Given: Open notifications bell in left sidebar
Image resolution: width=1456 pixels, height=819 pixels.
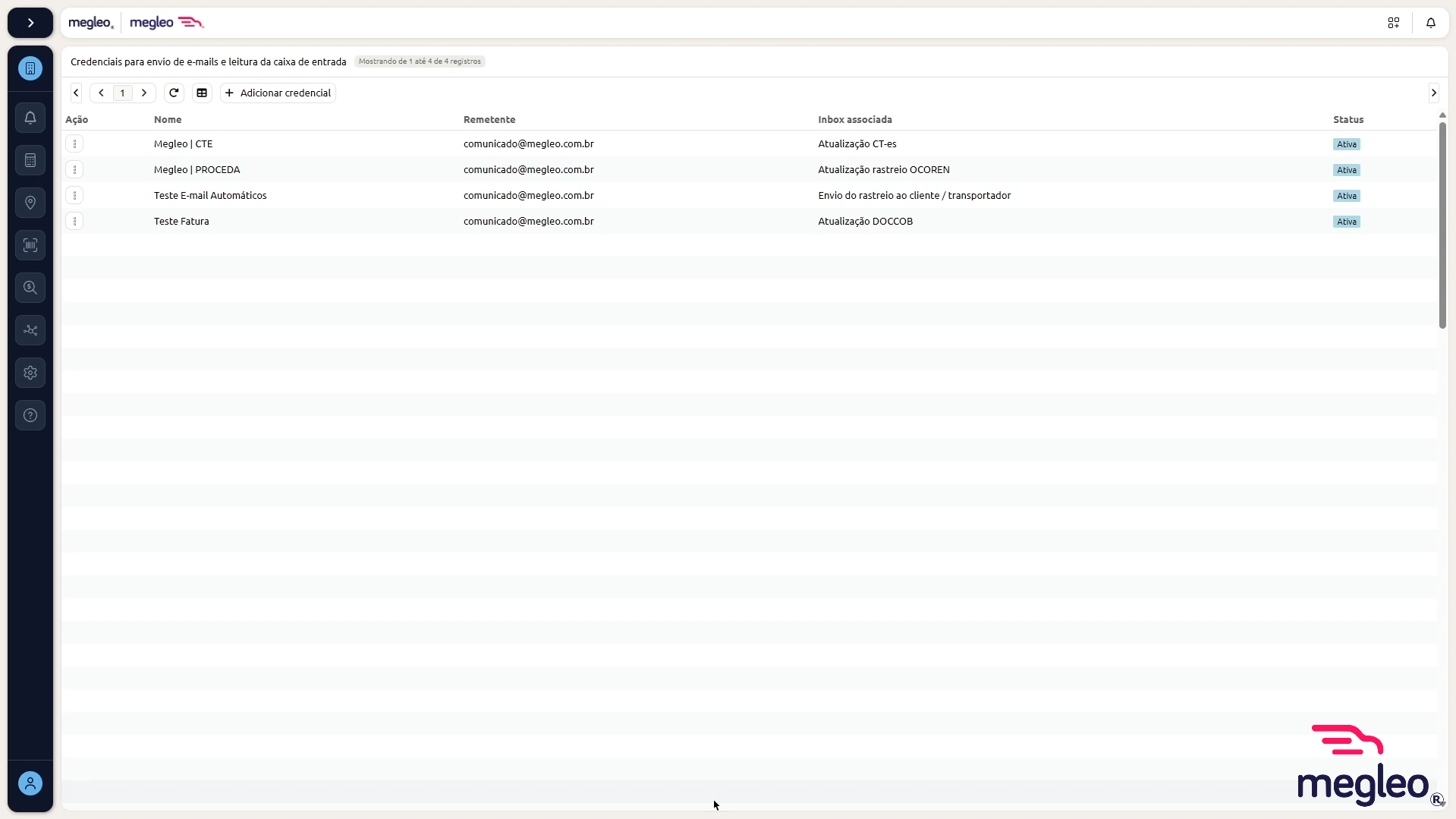Looking at the screenshot, I should click(30, 118).
